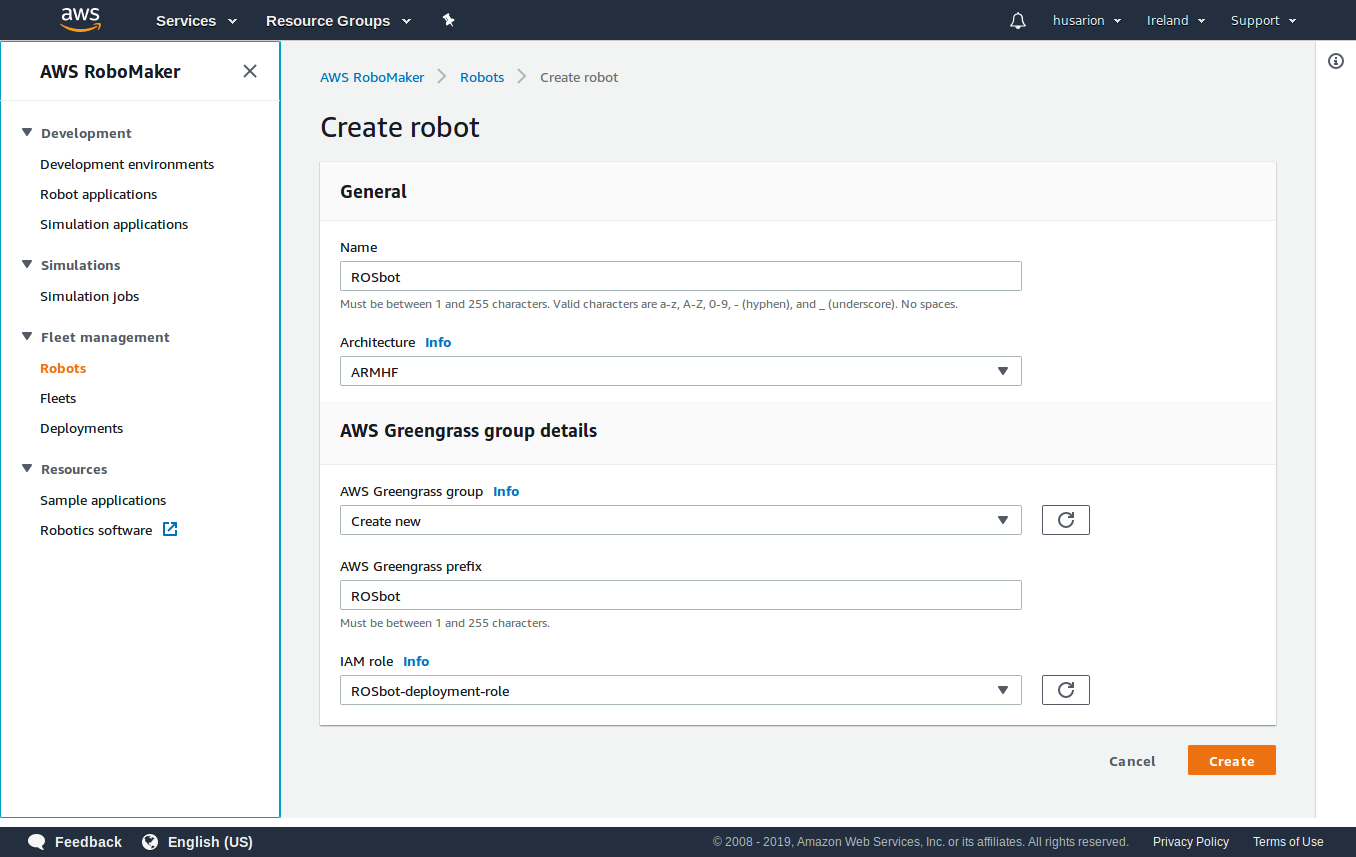
Task: Open the Resource Groups menu
Action: (x=338, y=20)
